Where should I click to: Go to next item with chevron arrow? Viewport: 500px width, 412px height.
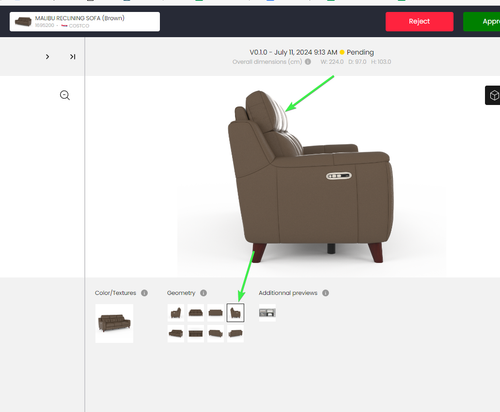pos(47,57)
